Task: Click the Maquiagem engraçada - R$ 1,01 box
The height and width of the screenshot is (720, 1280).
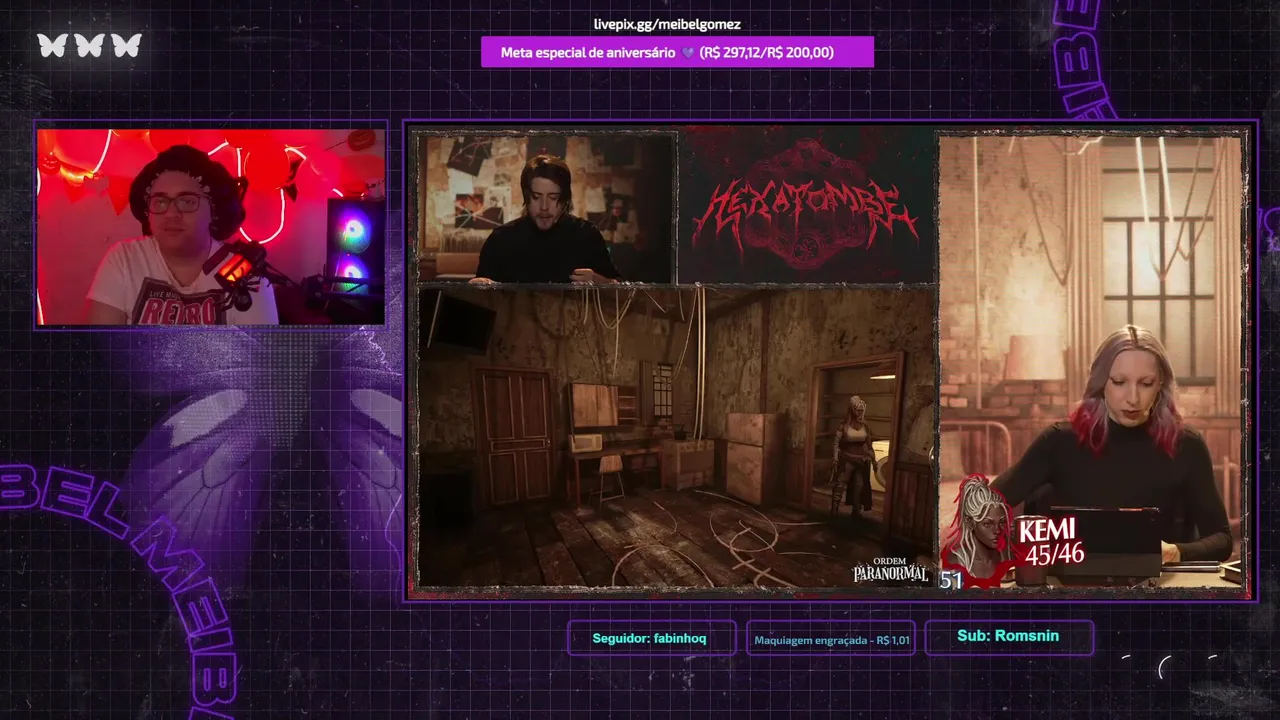Action: (x=831, y=639)
